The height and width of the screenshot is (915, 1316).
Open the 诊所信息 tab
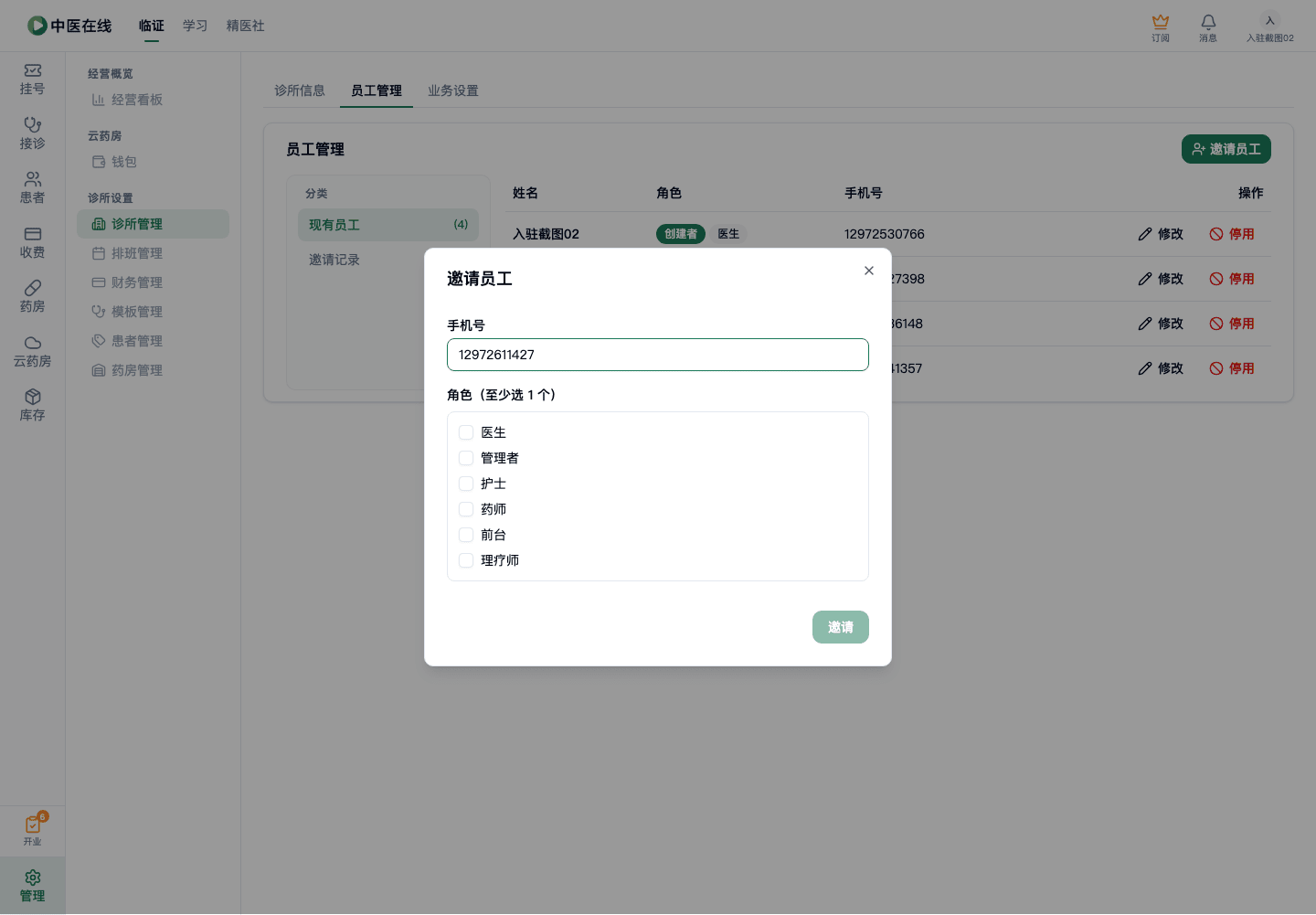tap(300, 90)
